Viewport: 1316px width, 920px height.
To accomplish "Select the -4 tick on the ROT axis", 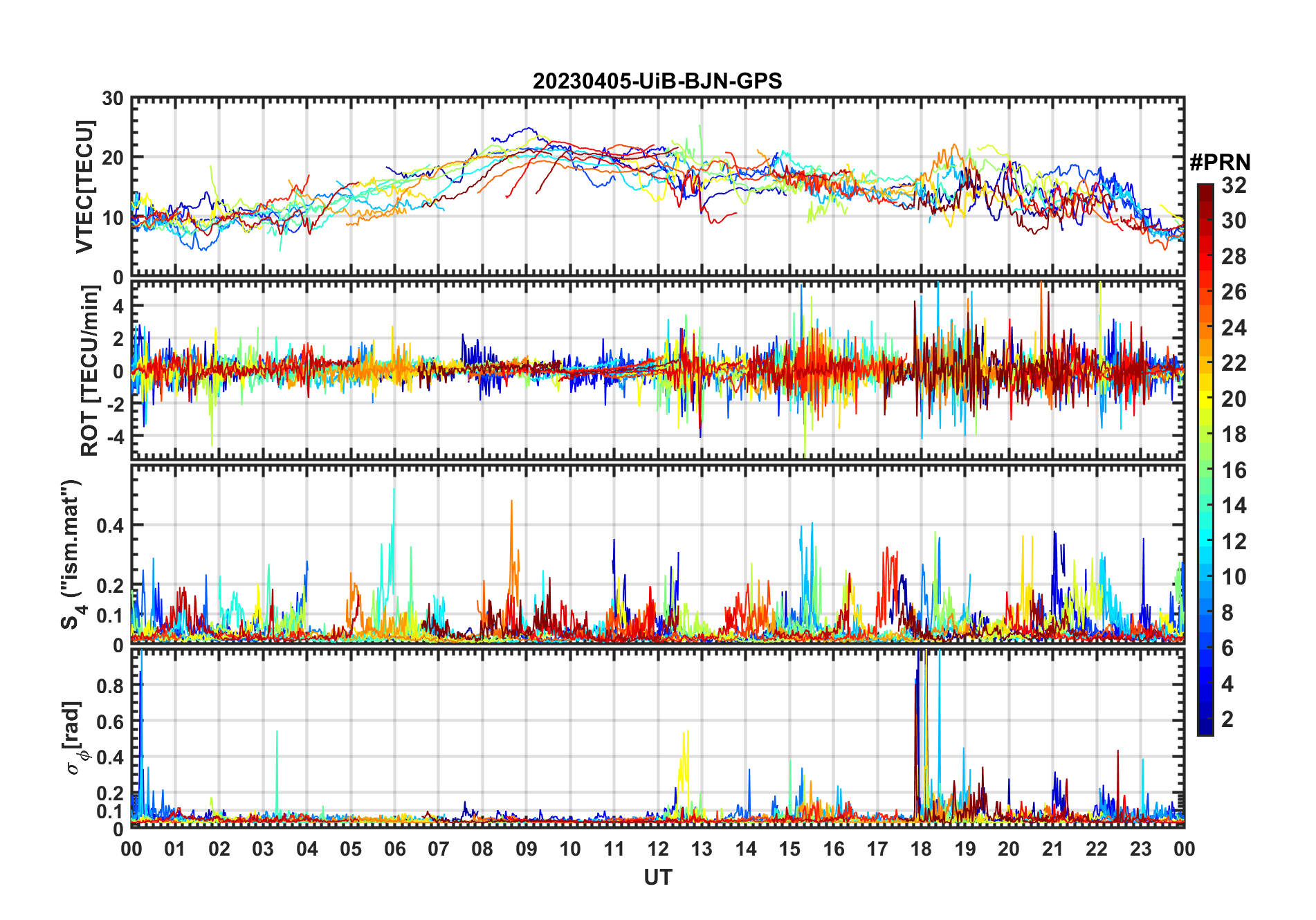I will coord(115,437).
